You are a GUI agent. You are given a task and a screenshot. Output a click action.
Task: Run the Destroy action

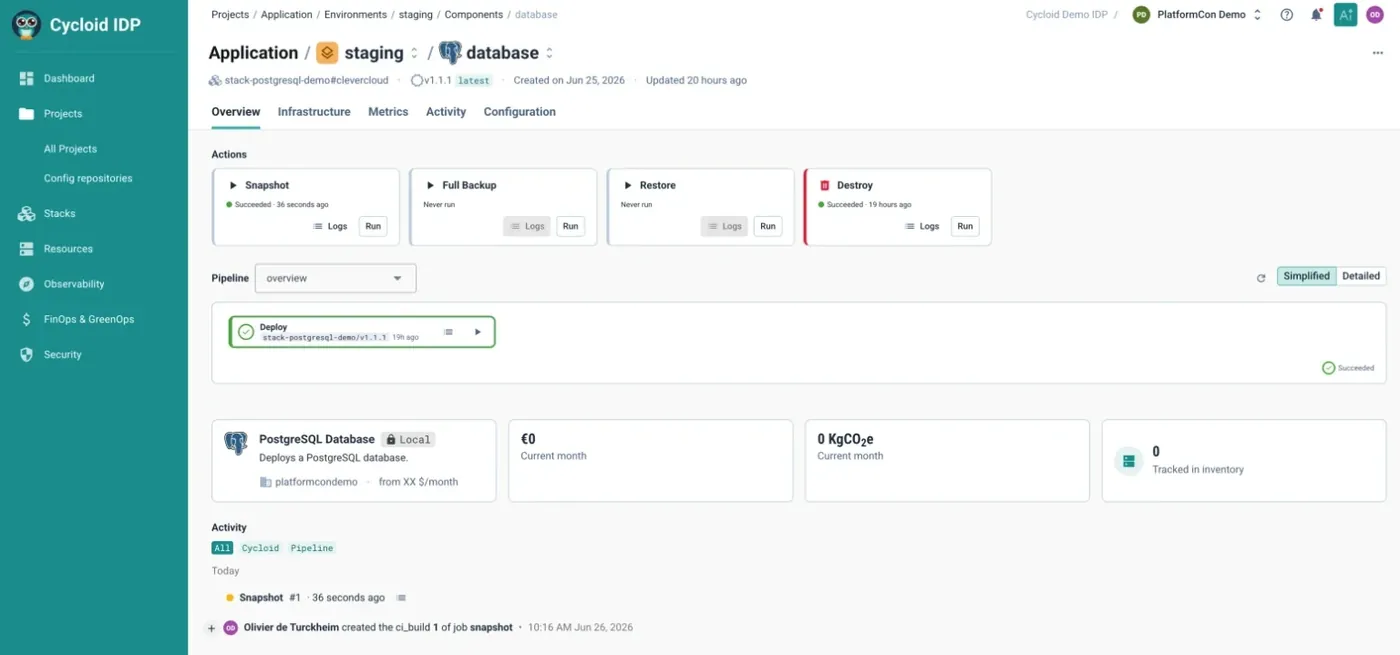click(965, 226)
